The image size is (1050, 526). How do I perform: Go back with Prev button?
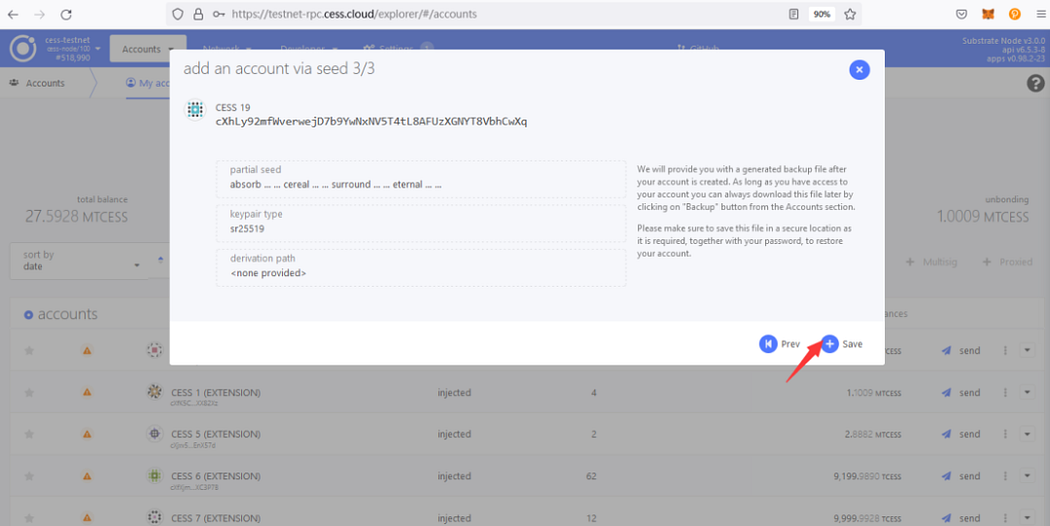(x=779, y=344)
